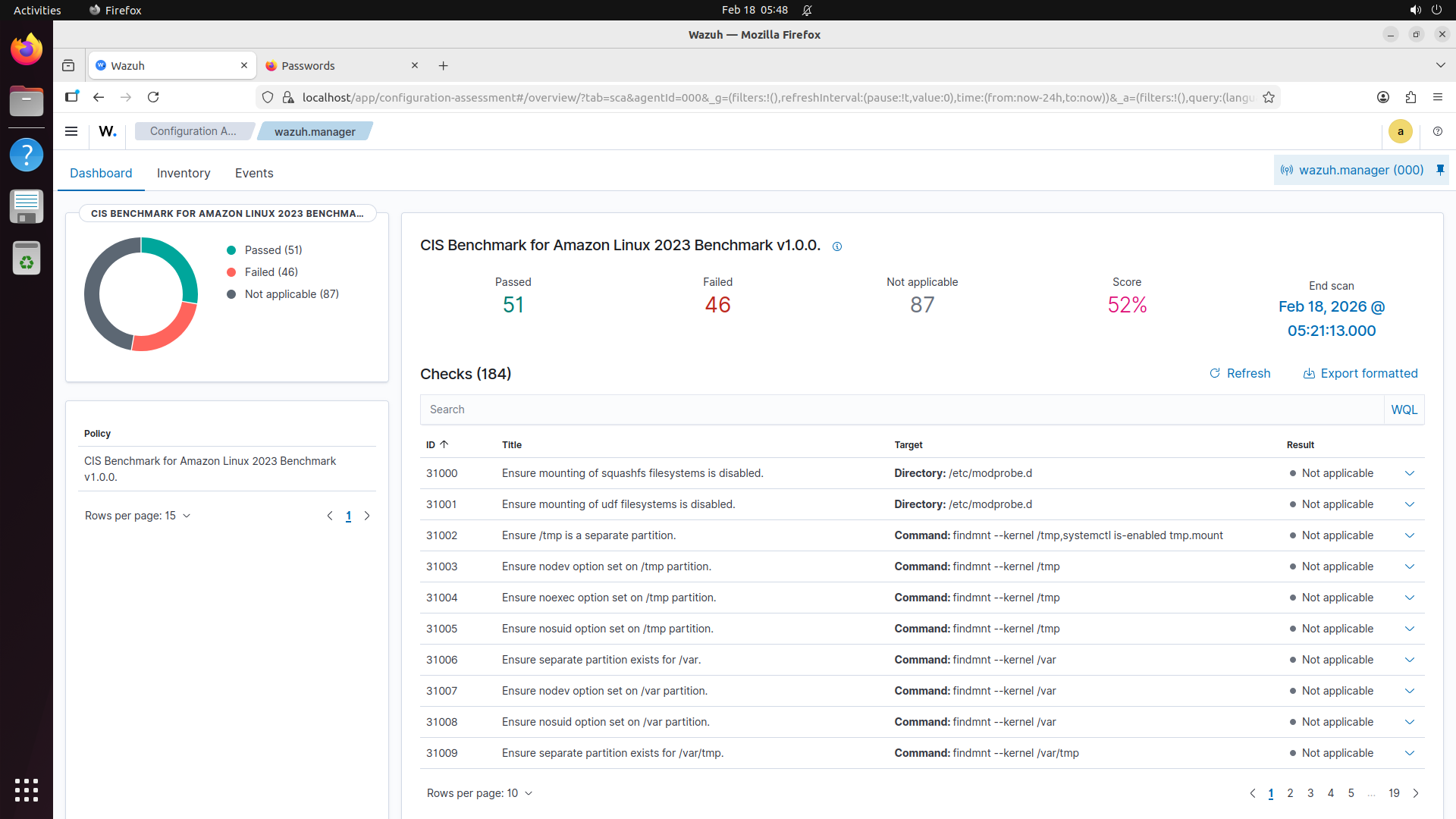
Task: Switch to the Inventory tab
Action: pyautogui.click(x=184, y=173)
